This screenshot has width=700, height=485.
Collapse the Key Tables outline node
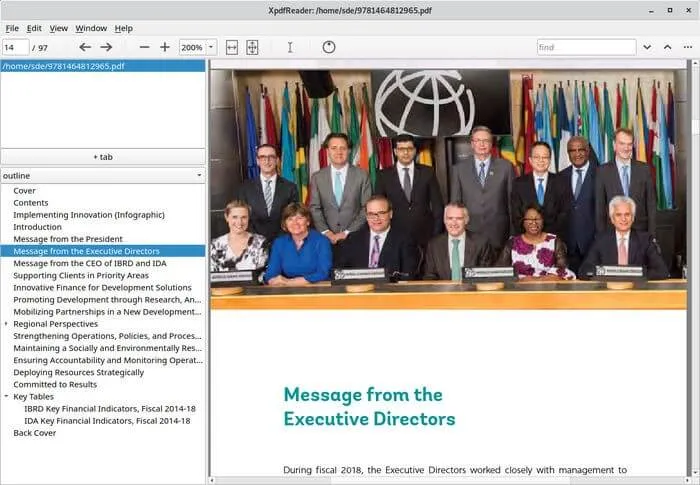tap(6, 397)
